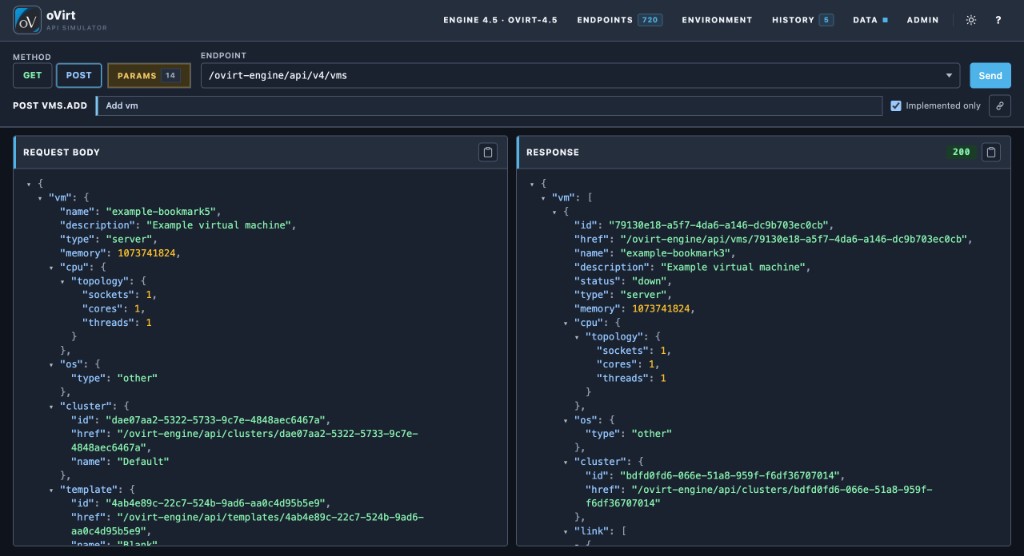This screenshot has height=556, width=1024.
Task: Open the Params 14 button
Action: (149, 75)
